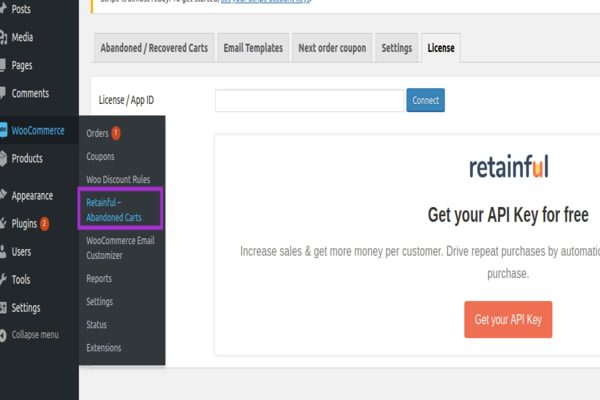Select WooCommerce in the sidebar

coord(38,131)
